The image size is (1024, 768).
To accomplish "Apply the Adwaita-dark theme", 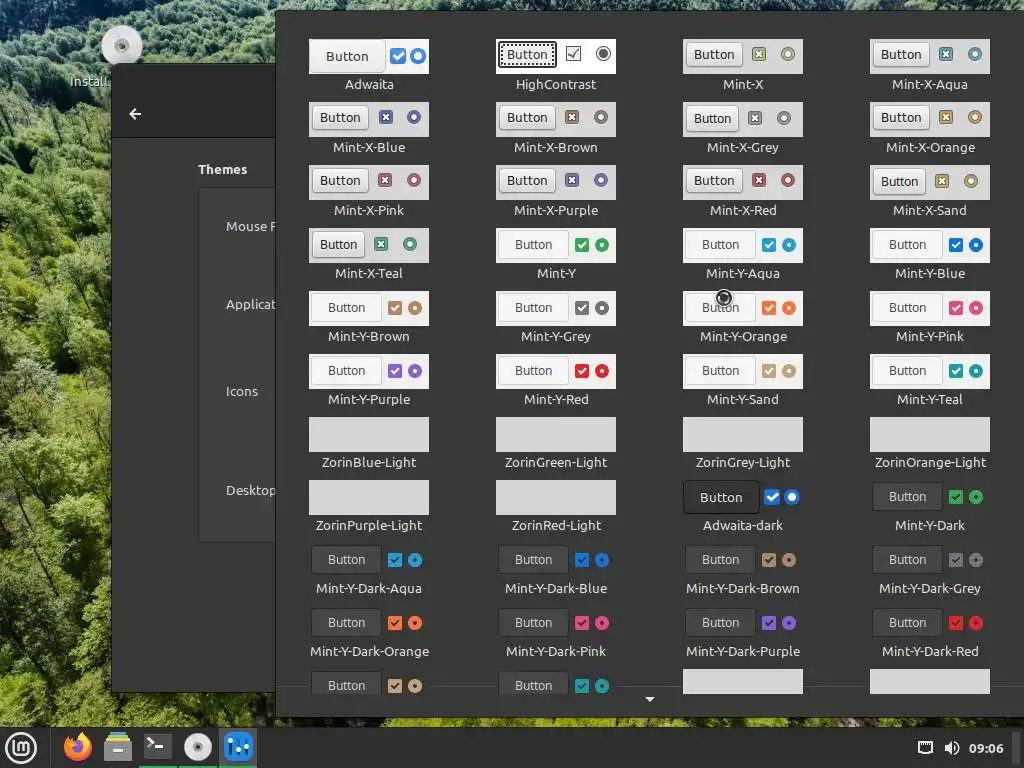I will [743, 507].
